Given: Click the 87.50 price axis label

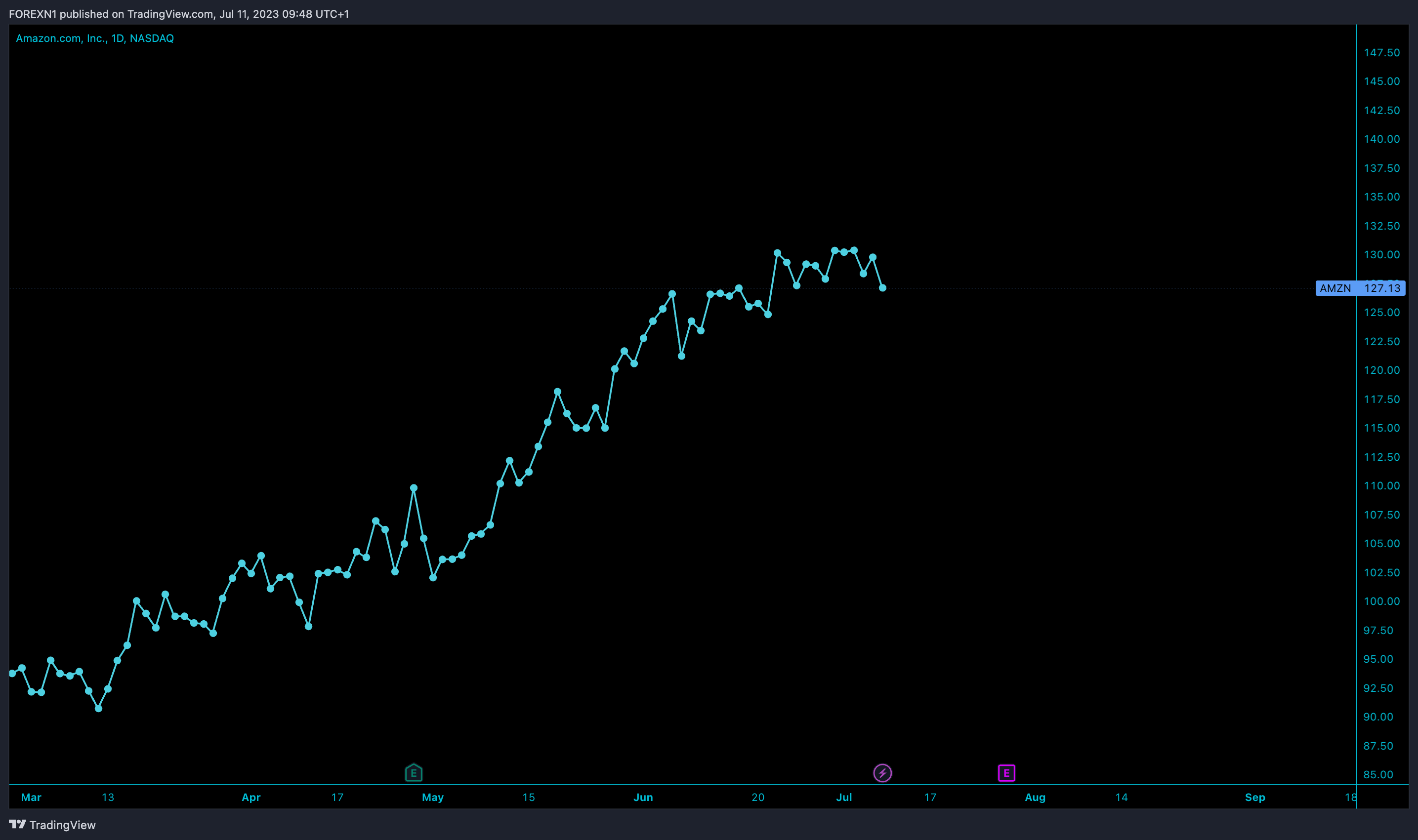Looking at the screenshot, I should 1378,746.
